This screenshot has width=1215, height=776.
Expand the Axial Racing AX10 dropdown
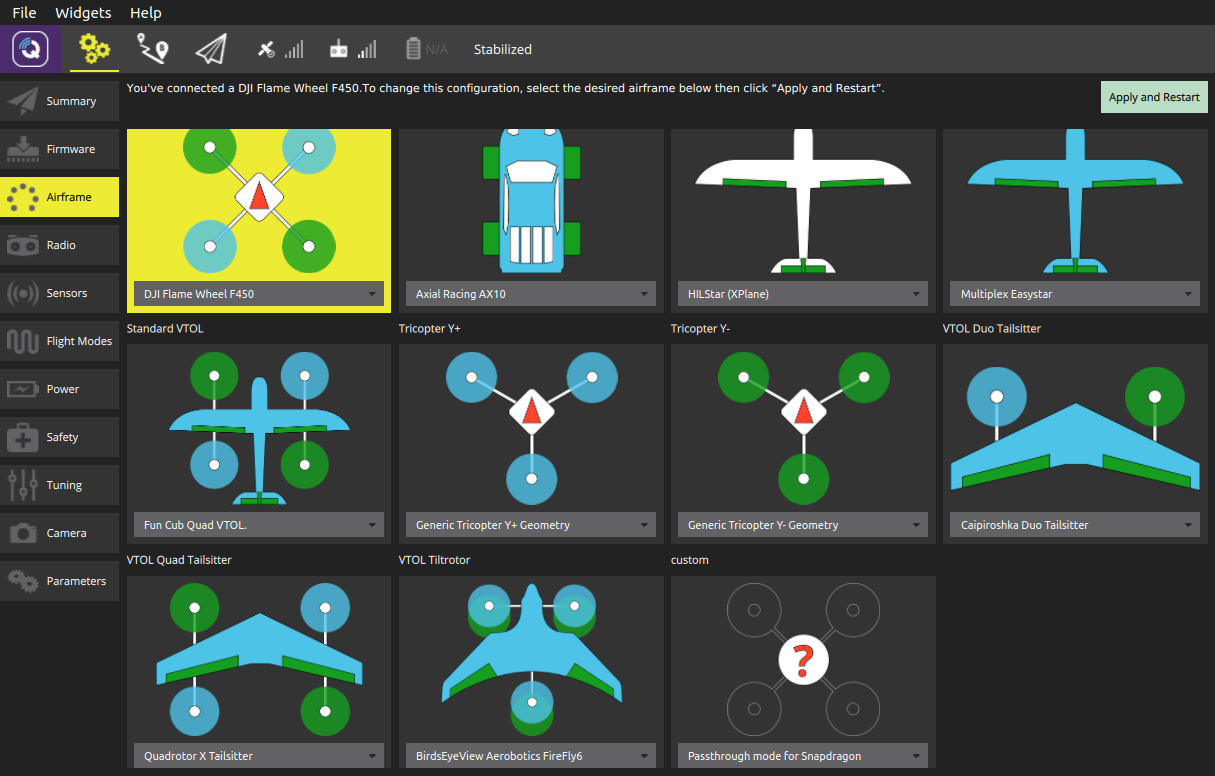pos(531,294)
